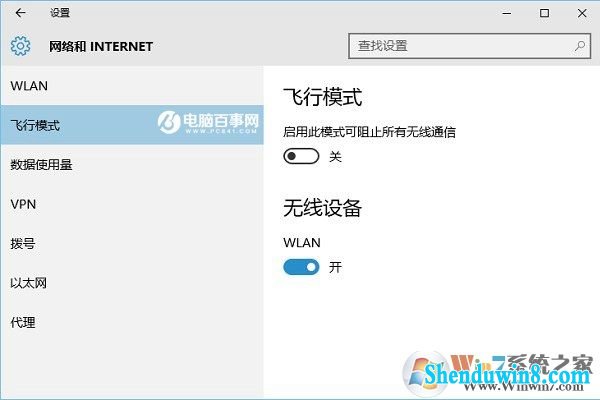Minimize the settings window

click(x=507, y=13)
